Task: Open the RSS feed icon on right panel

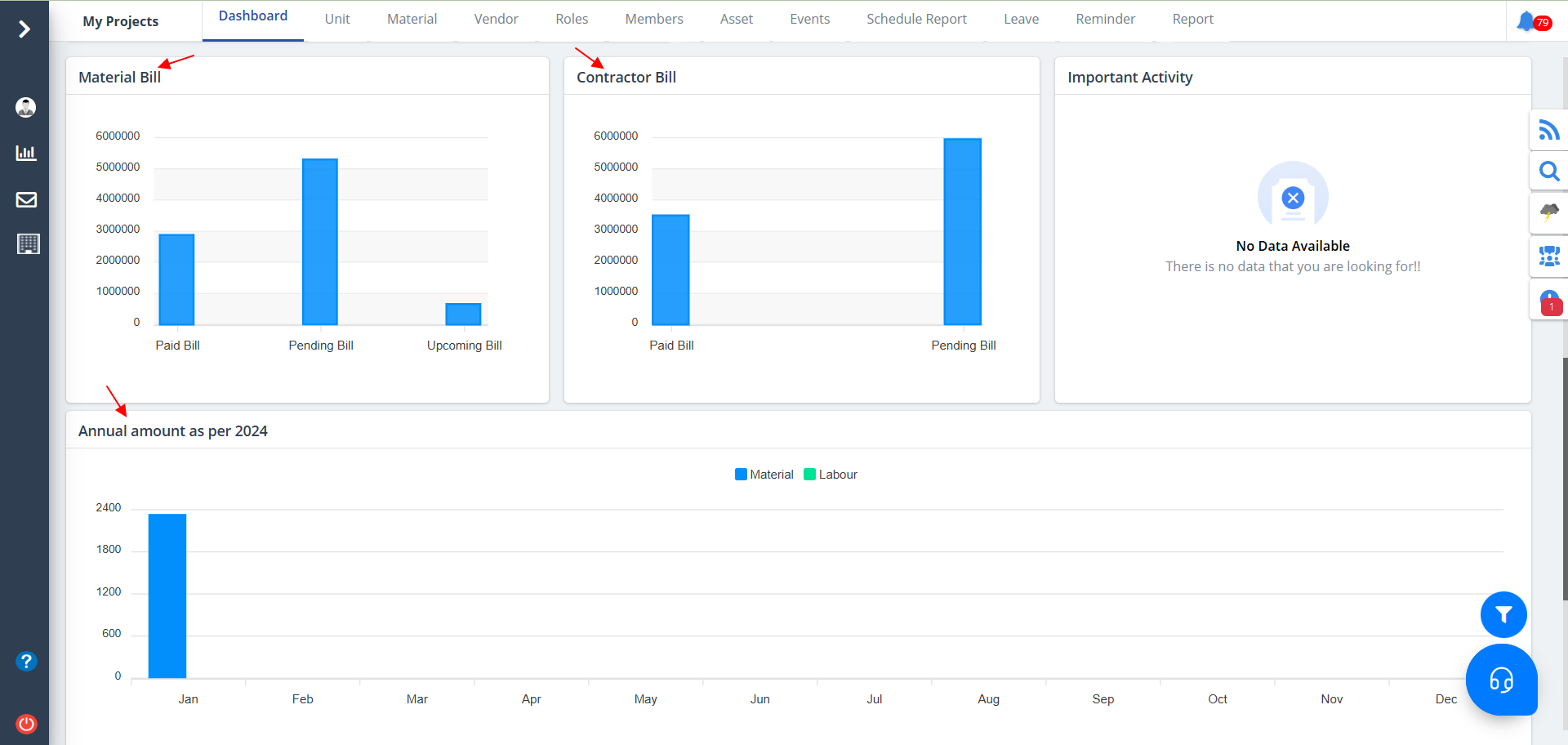Action: tap(1548, 130)
